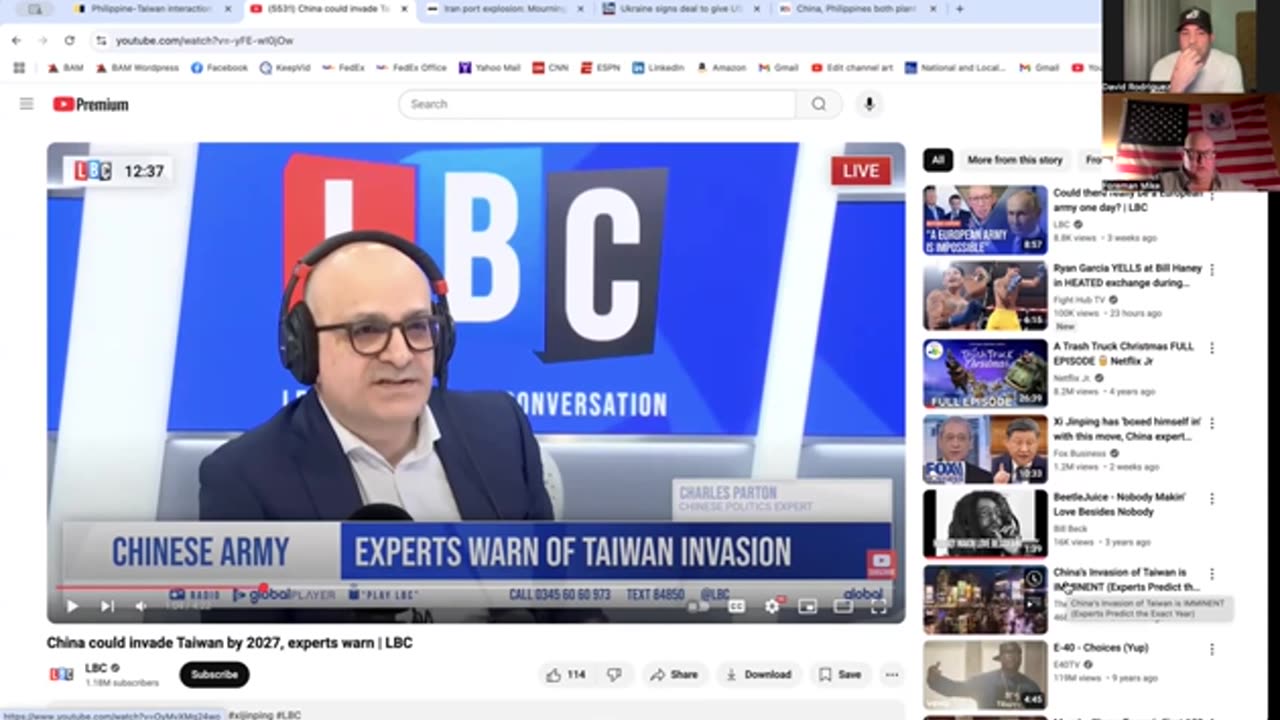The image size is (1280, 720).
Task: Play the LBC video
Action: (x=72, y=606)
